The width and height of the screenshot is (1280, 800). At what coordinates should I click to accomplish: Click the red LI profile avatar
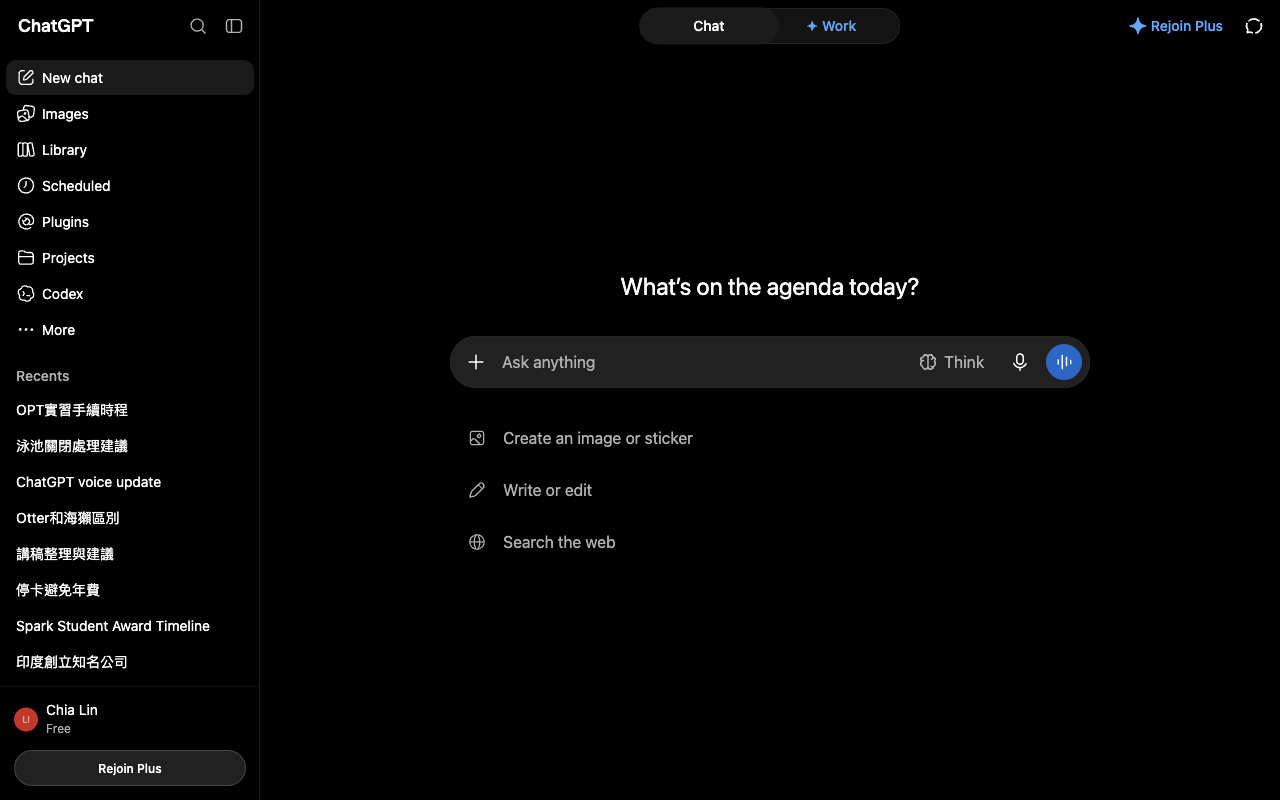click(26, 719)
